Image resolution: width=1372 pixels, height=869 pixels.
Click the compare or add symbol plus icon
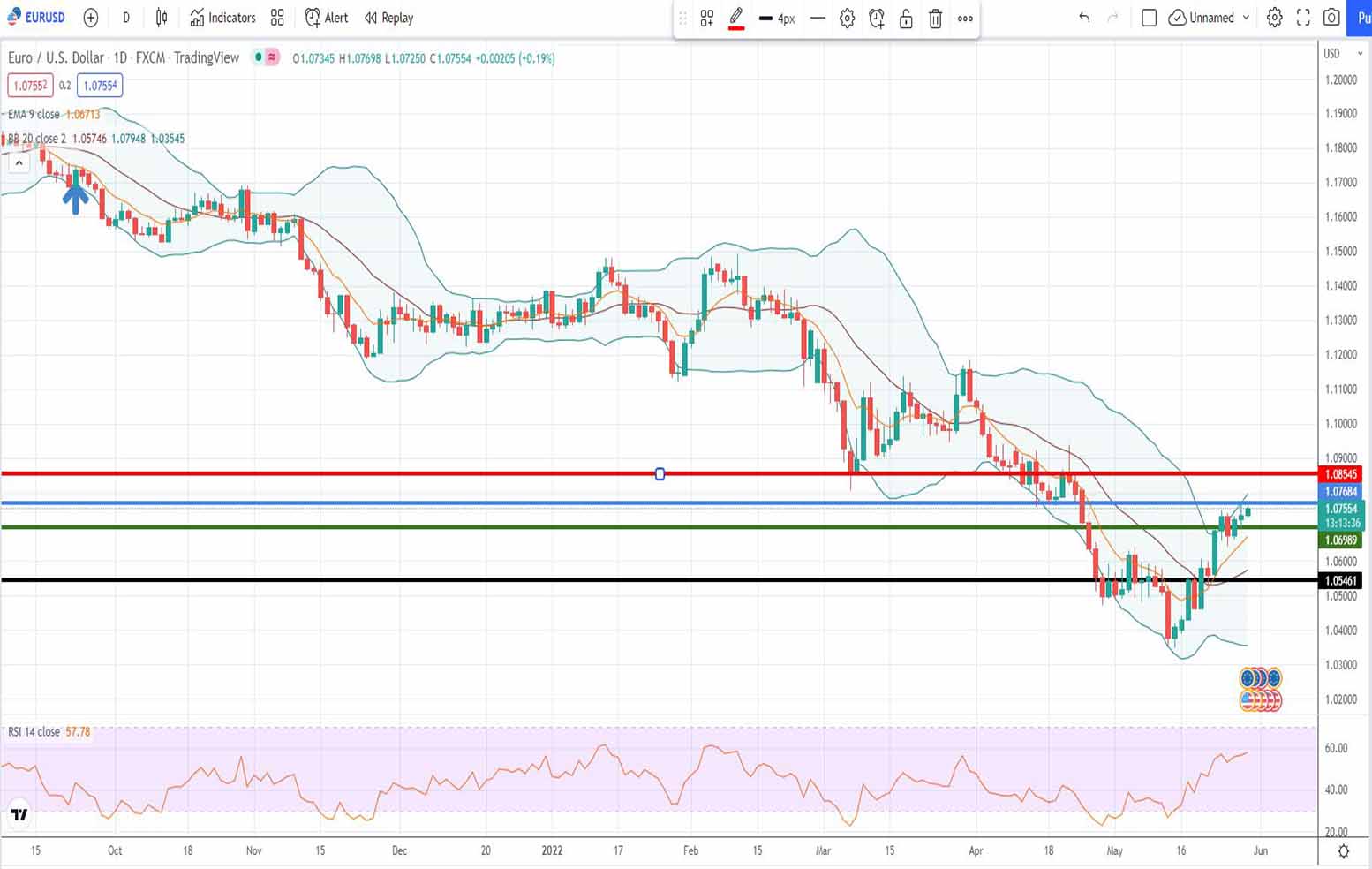[x=91, y=18]
